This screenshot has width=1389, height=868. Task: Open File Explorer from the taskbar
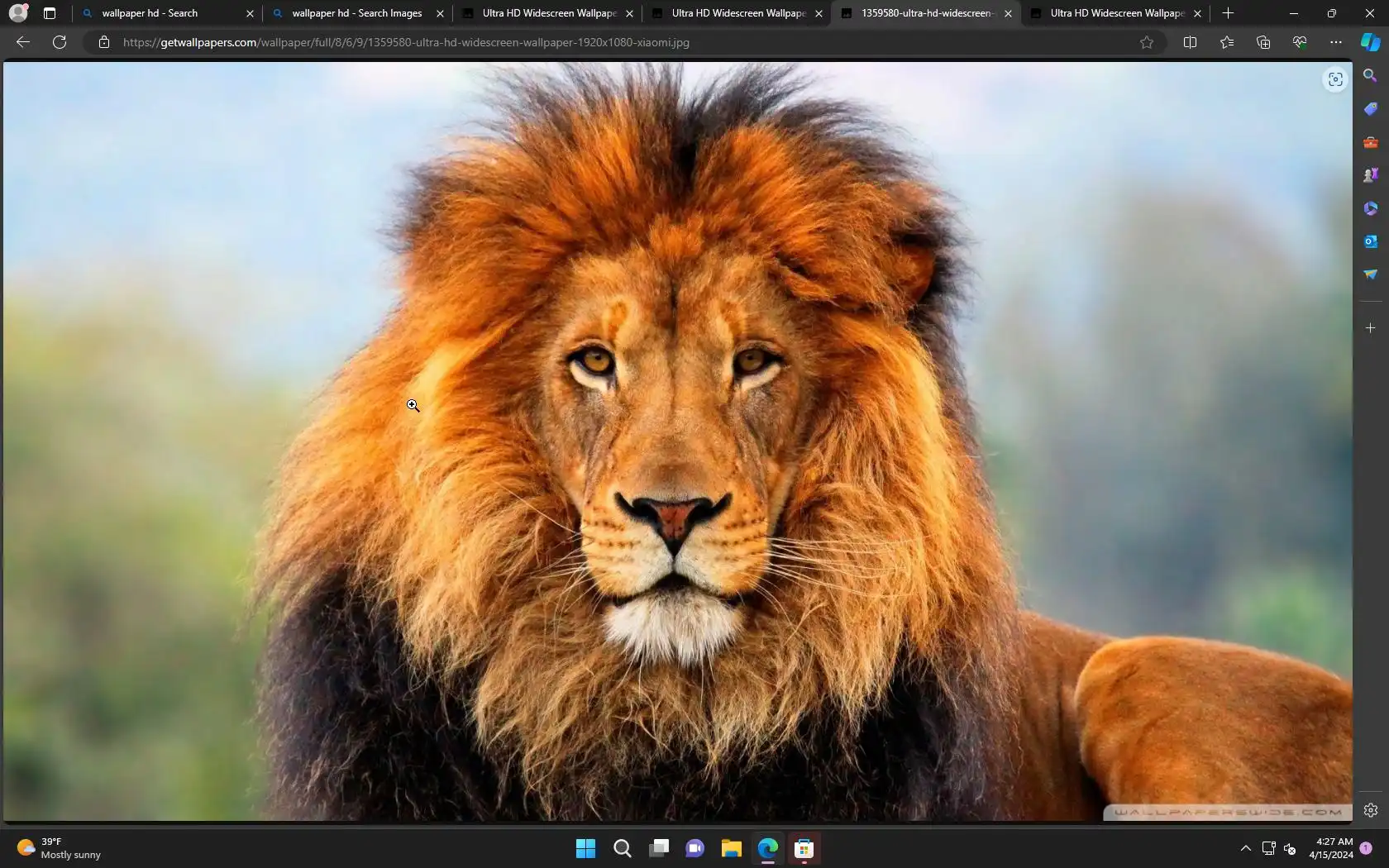[x=731, y=848]
